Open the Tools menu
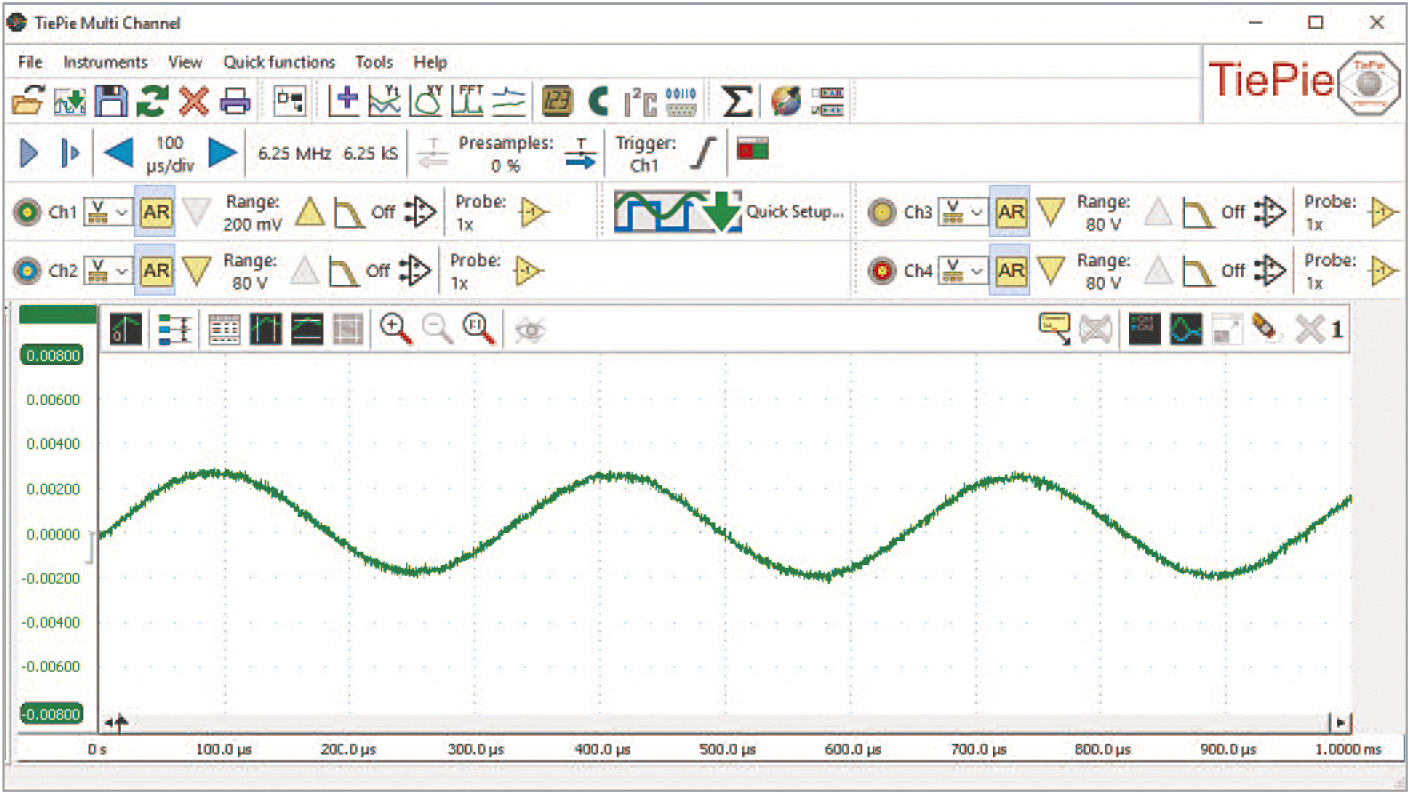Image resolution: width=1410 pixels, height=794 pixels. tap(374, 62)
